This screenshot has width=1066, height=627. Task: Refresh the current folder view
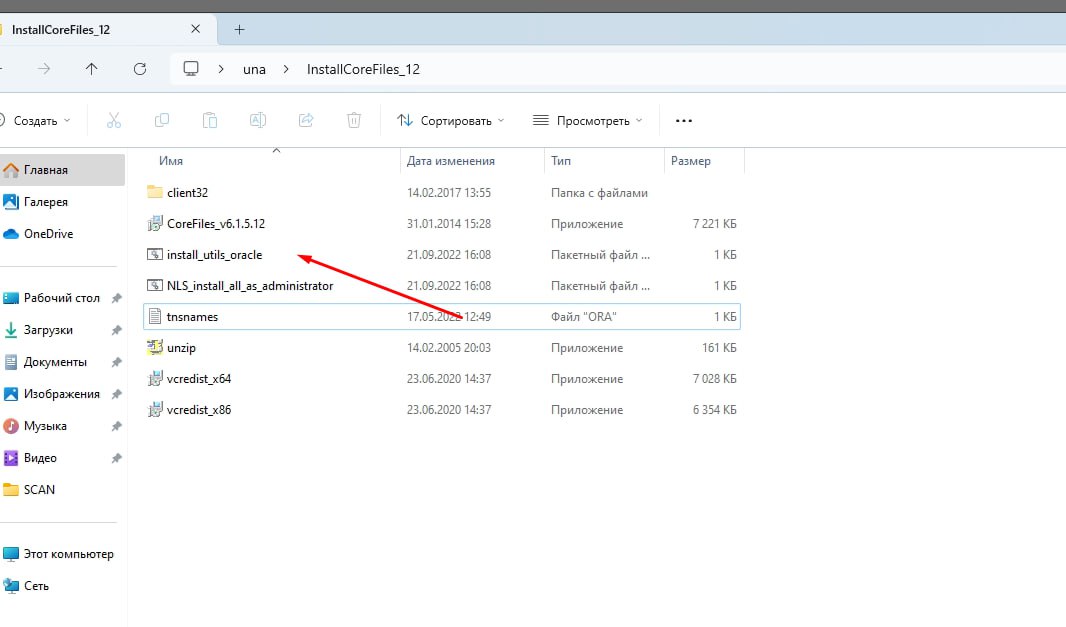pyautogui.click(x=140, y=69)
